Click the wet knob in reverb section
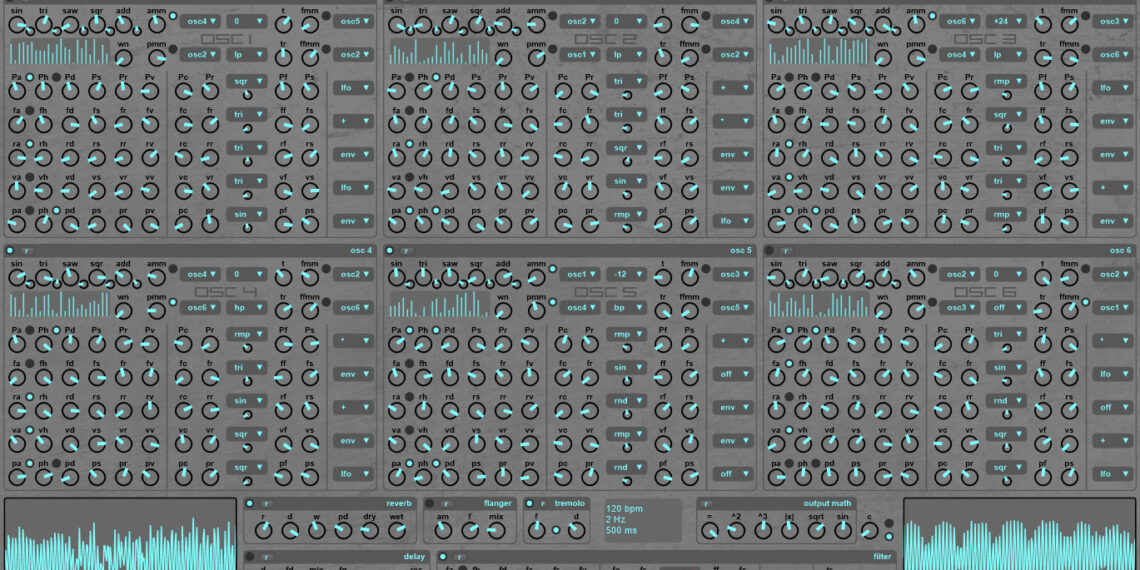This screenshot has height=570, width=1140. [x=396, y=529]
